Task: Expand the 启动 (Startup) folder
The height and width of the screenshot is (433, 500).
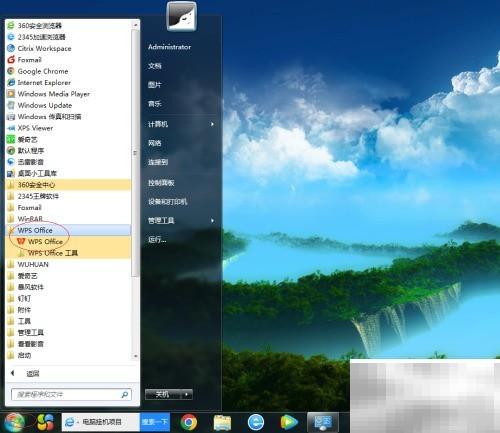Action: click(x=68, y=355)
